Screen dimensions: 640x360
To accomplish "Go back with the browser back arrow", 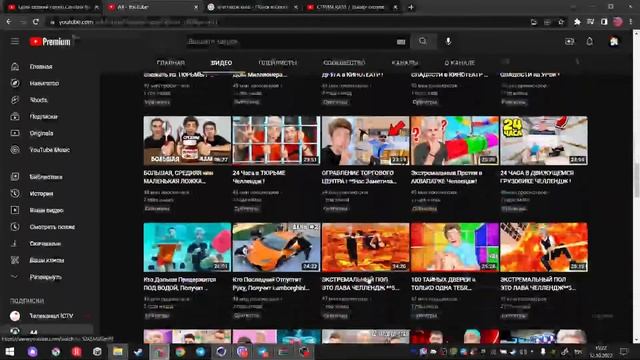I will (9, 22).
